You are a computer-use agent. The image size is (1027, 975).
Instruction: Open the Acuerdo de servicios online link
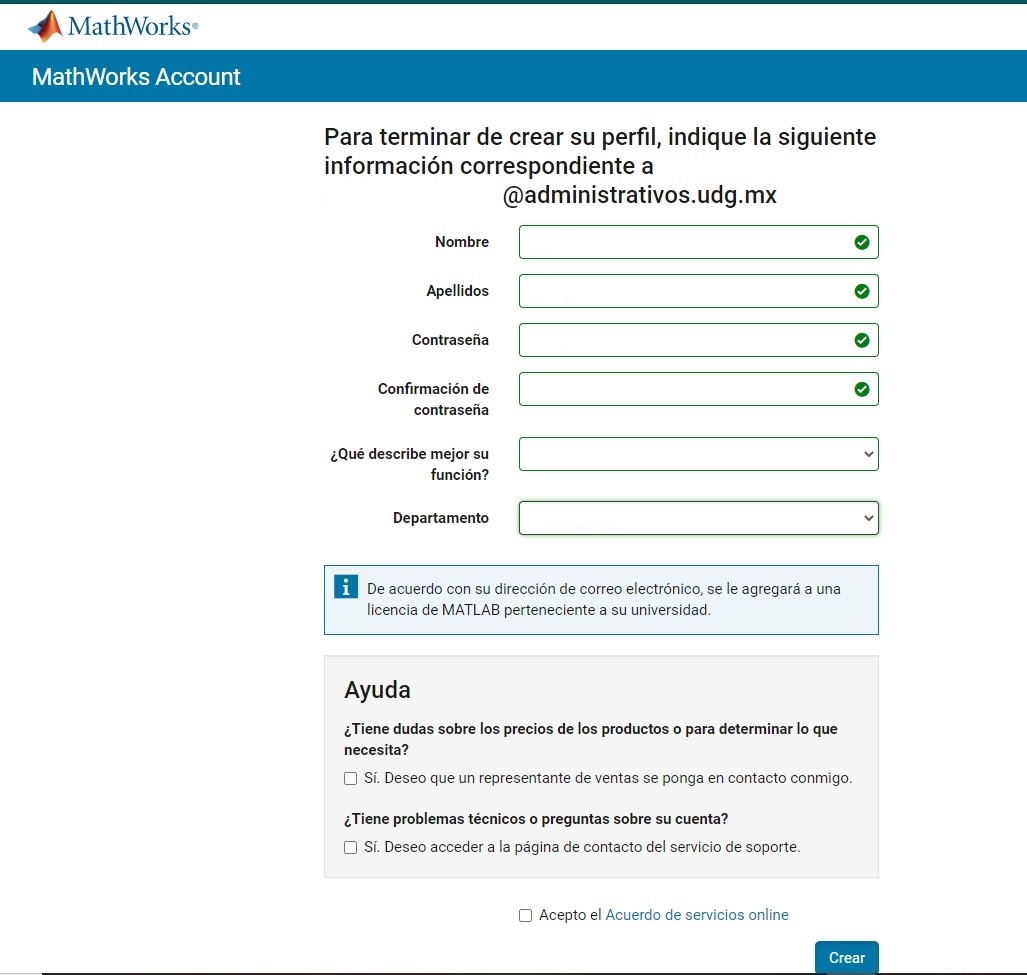[x=697, y=915]
